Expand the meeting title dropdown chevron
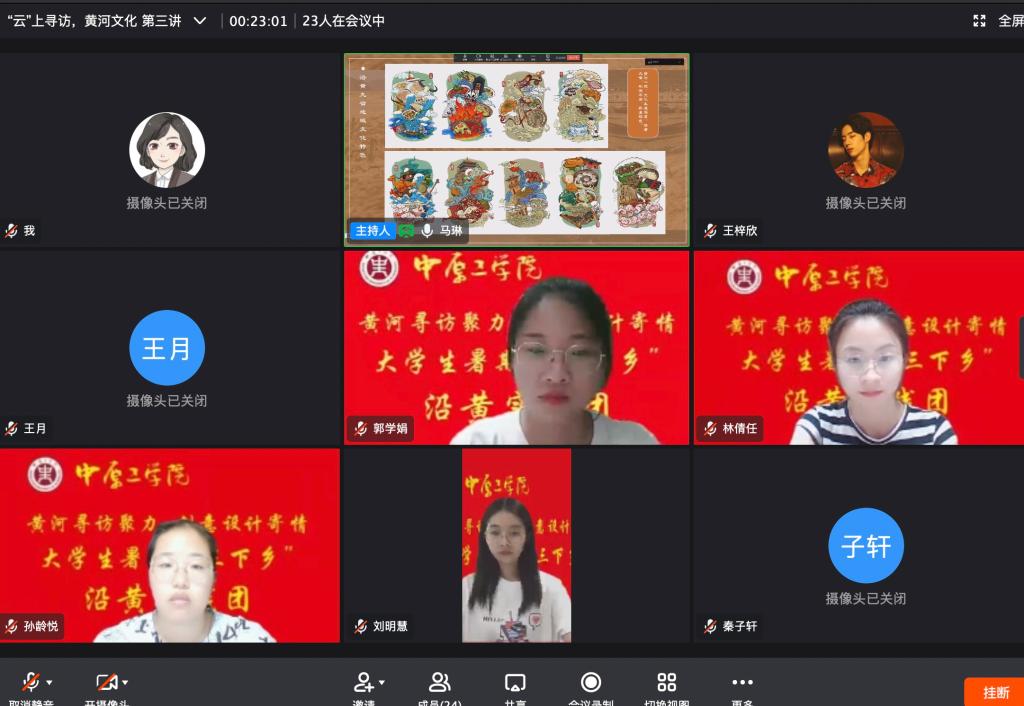Image resolution: width=1024 pixels, height=706 pixels. (199, 21)
